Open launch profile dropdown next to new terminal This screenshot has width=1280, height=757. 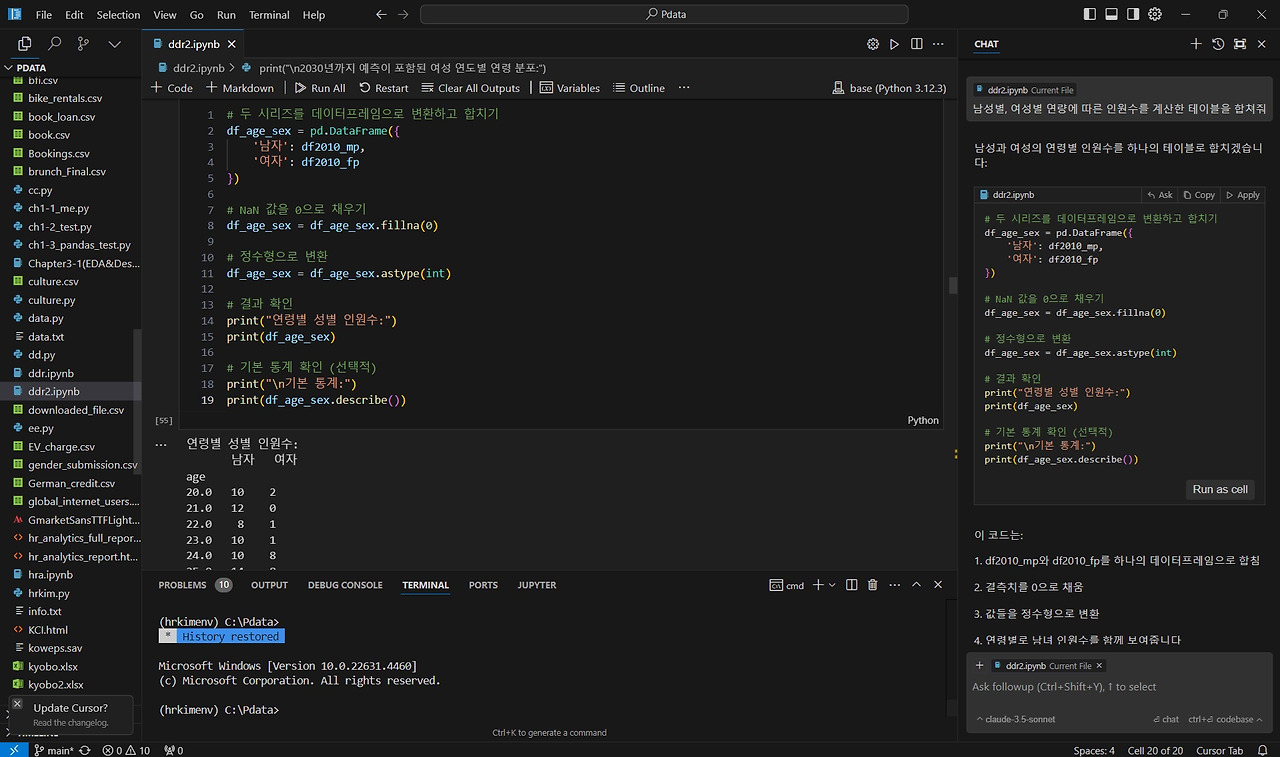tap(831, 585)
